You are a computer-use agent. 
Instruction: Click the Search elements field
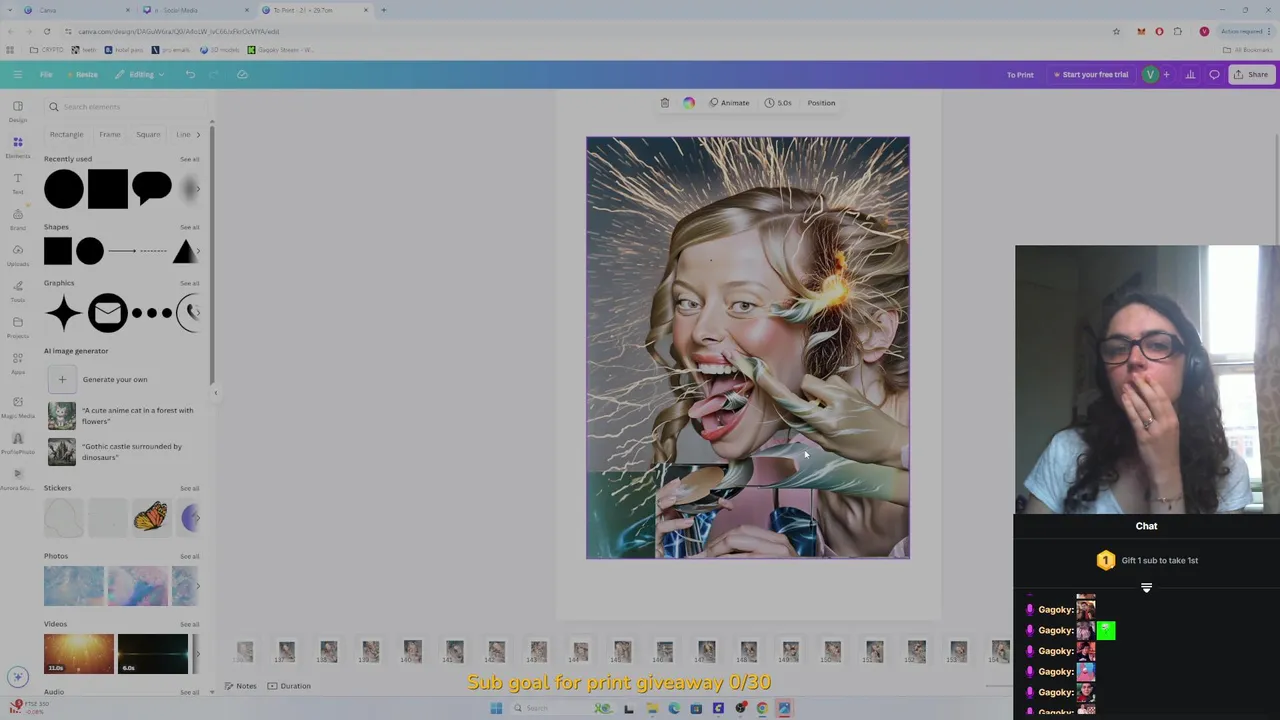[x=127, y=107]
